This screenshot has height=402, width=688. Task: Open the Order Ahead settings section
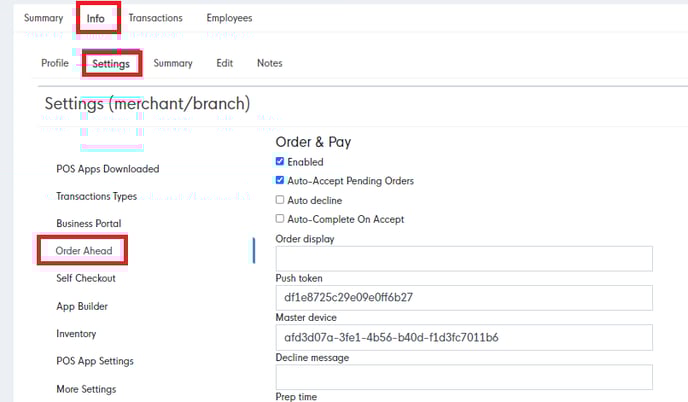[x=84, y=250]
